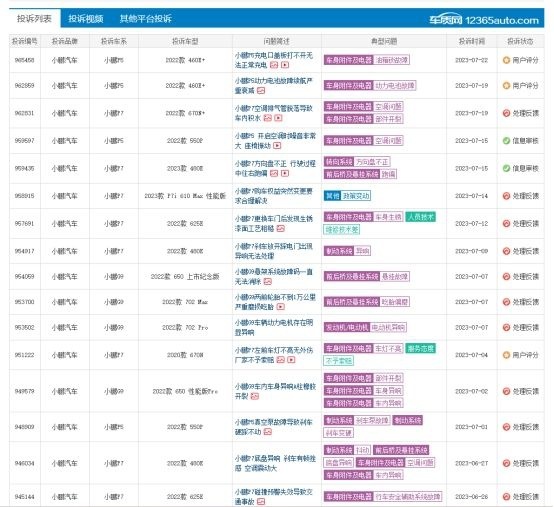Open image icon in complaint 957691 row
This screenshot has height=507, width=554.
[x=281, y=229]
